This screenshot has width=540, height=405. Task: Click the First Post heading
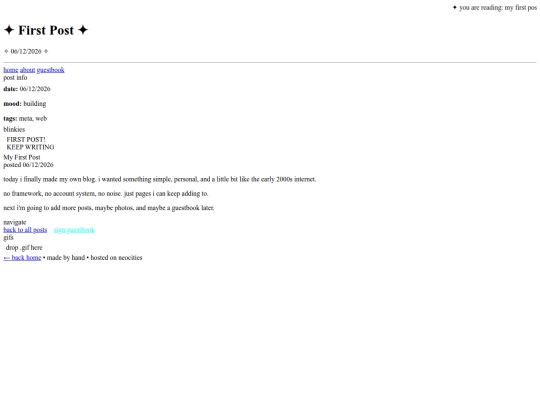[46, 30]
